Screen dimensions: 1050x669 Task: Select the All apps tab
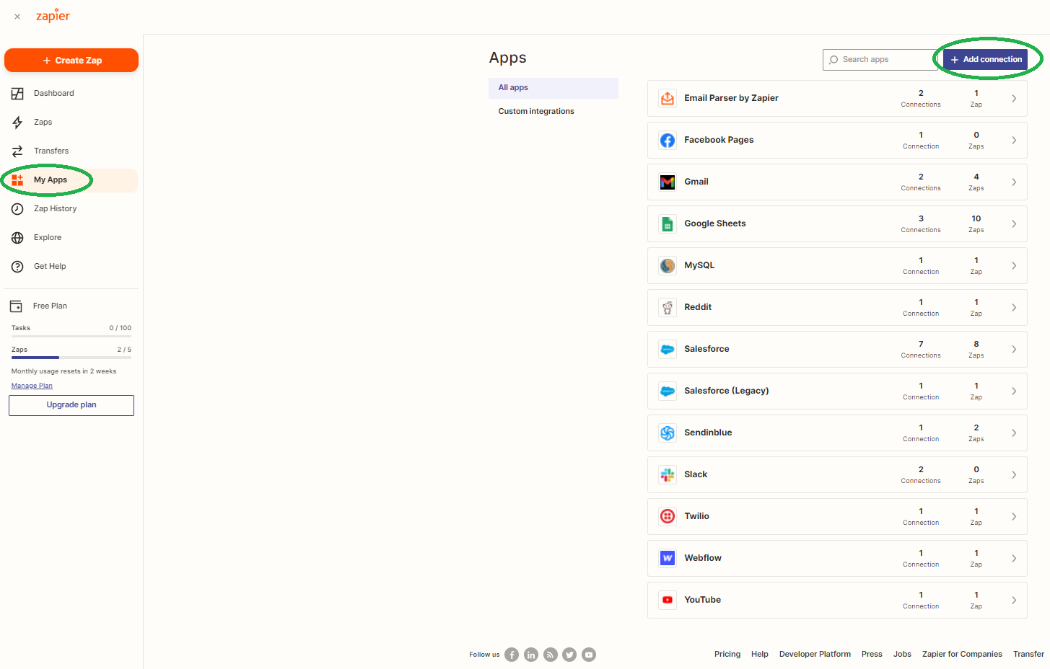coord(553,88)
